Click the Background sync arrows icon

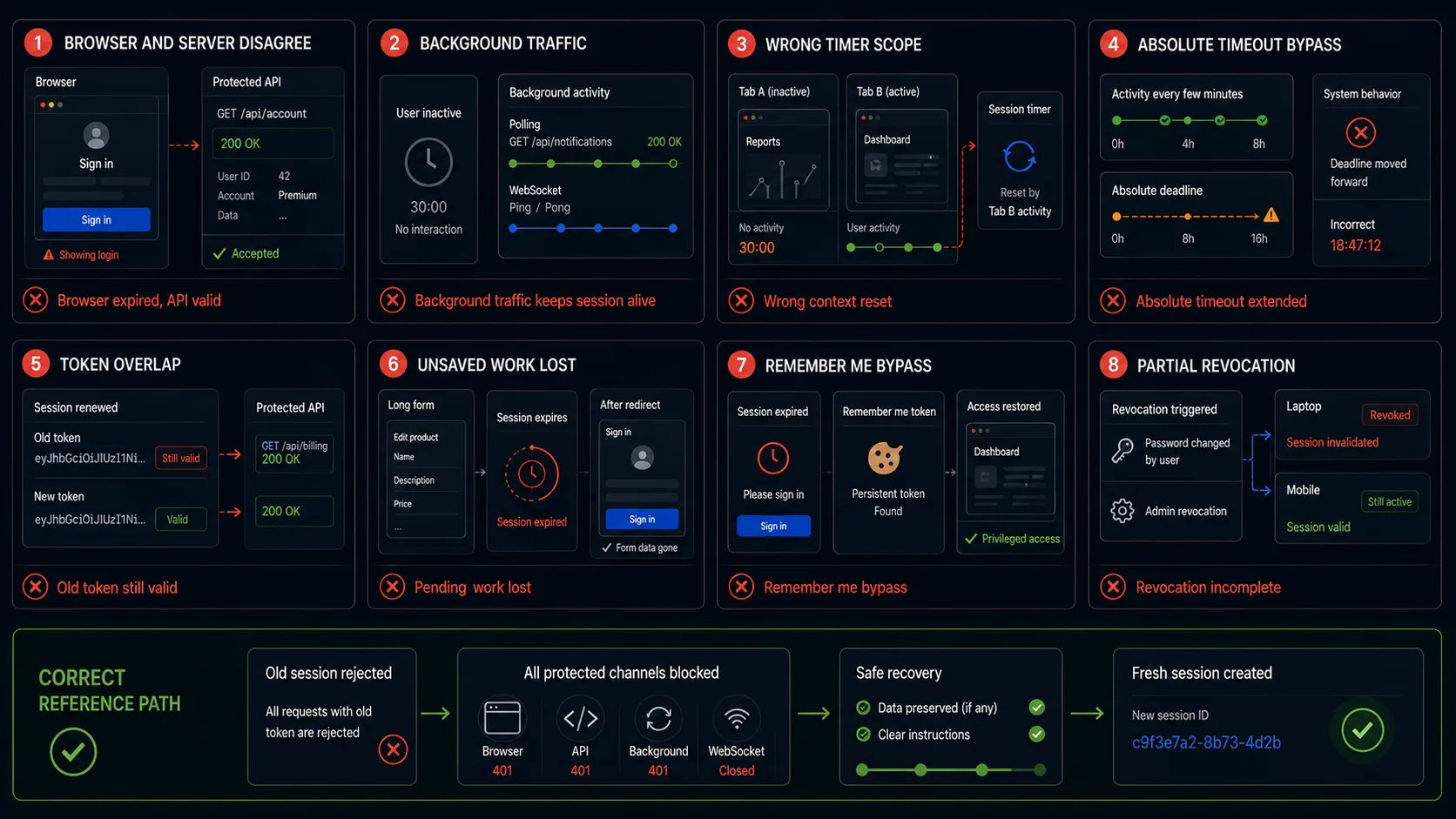tap(658, 718)
